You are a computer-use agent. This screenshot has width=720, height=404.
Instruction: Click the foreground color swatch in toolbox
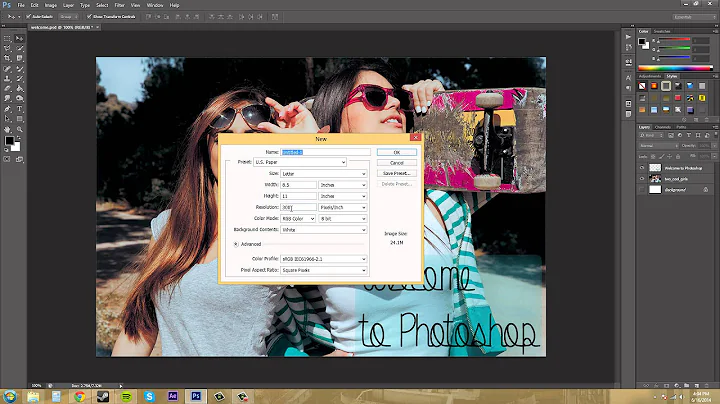click(9, 141)
